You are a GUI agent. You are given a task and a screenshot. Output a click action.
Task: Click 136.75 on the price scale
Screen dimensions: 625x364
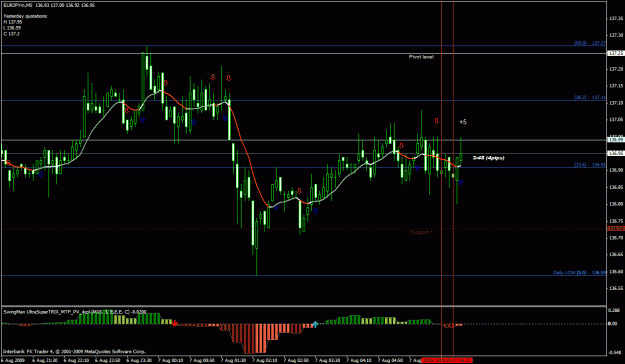click(x=616, y=220)
